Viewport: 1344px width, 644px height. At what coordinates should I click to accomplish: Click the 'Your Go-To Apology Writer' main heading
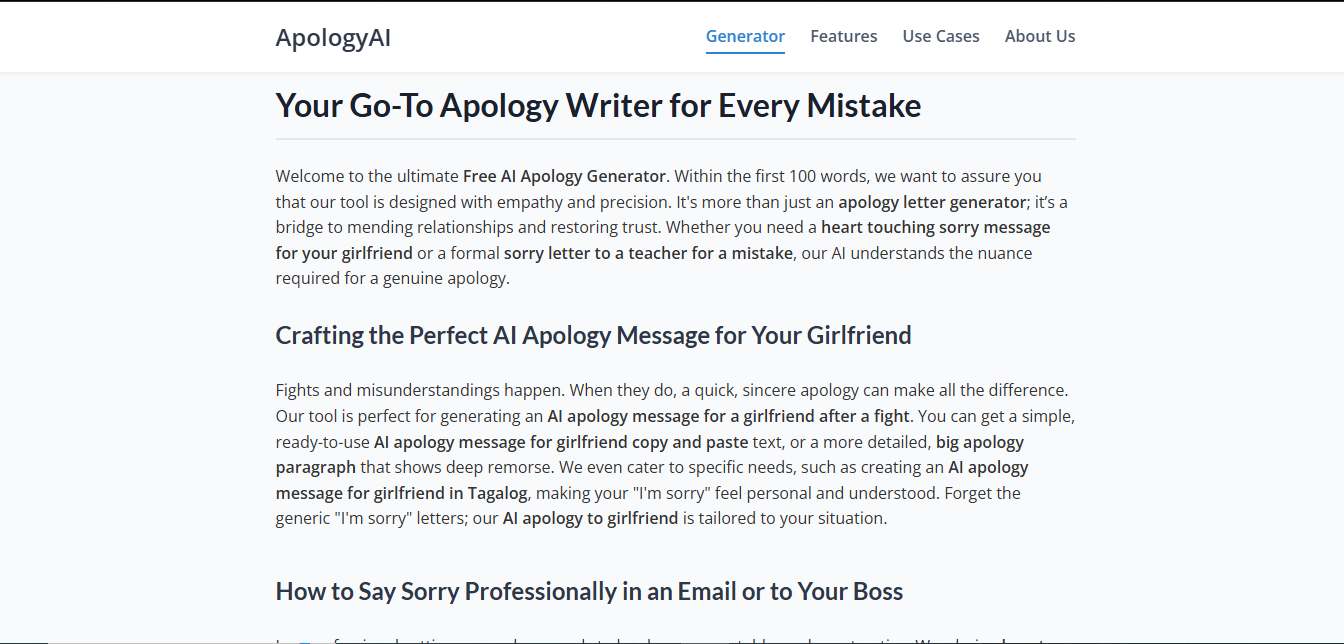598,105
